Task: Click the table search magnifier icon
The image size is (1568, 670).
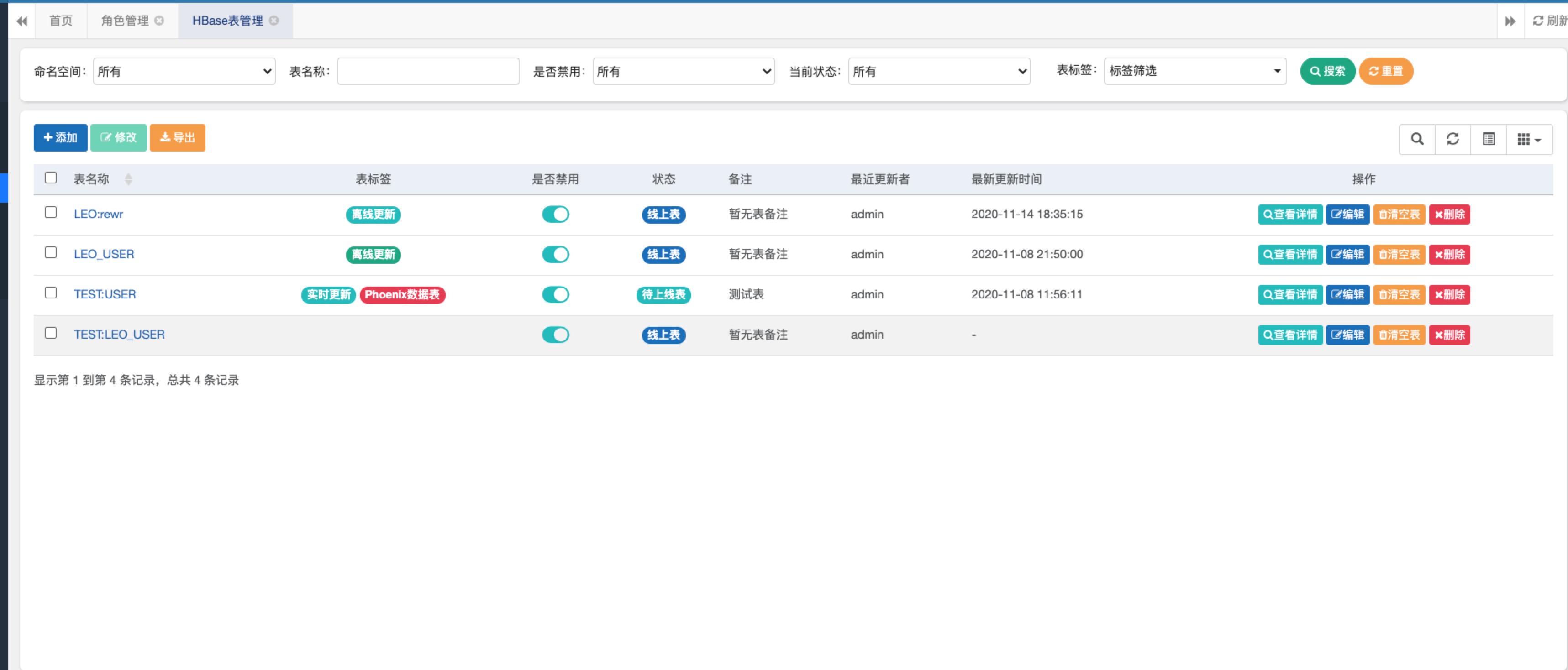Action: (x=1416, y=139)
